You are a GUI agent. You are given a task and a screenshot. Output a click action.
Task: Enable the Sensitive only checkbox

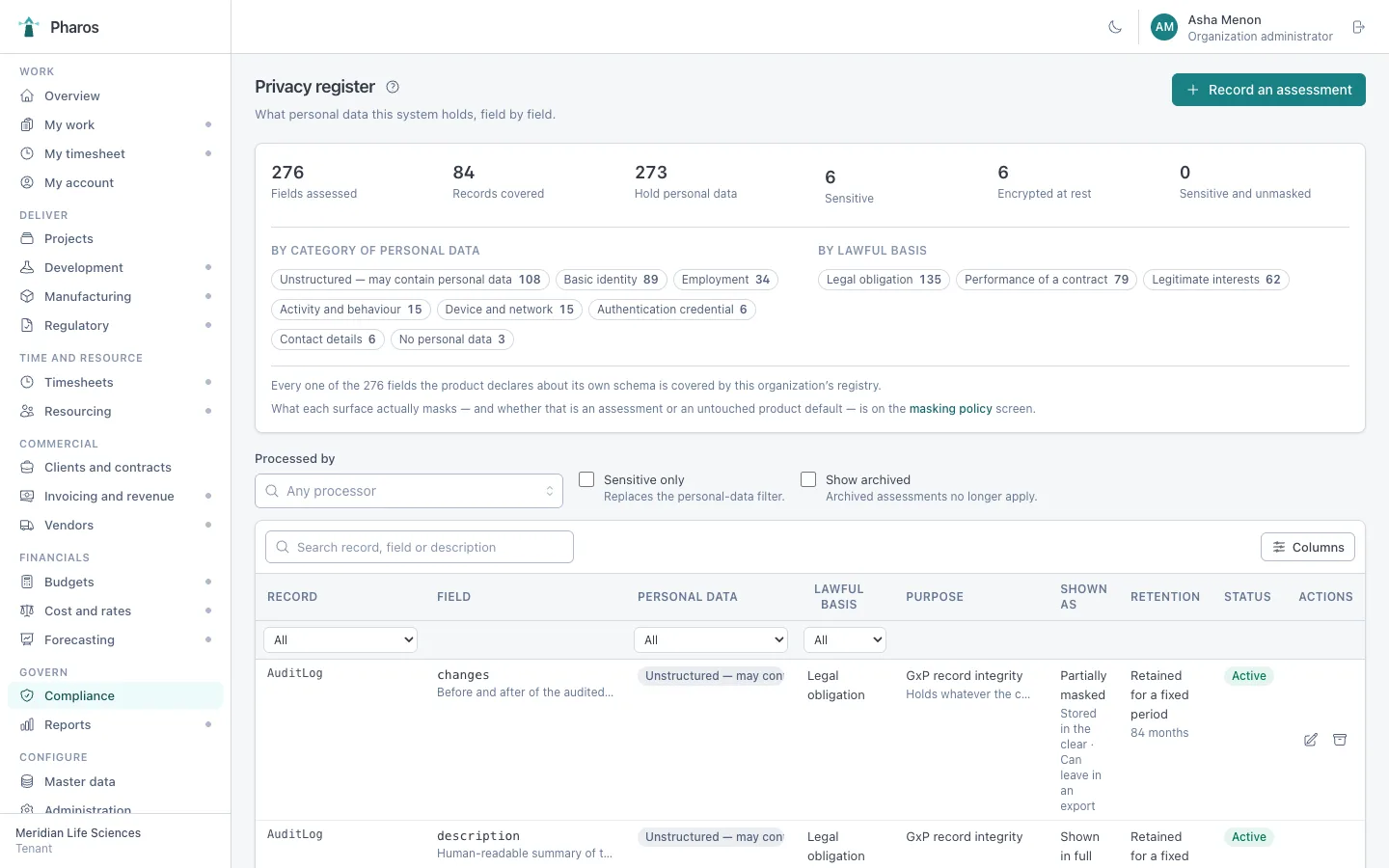[586, 479]
